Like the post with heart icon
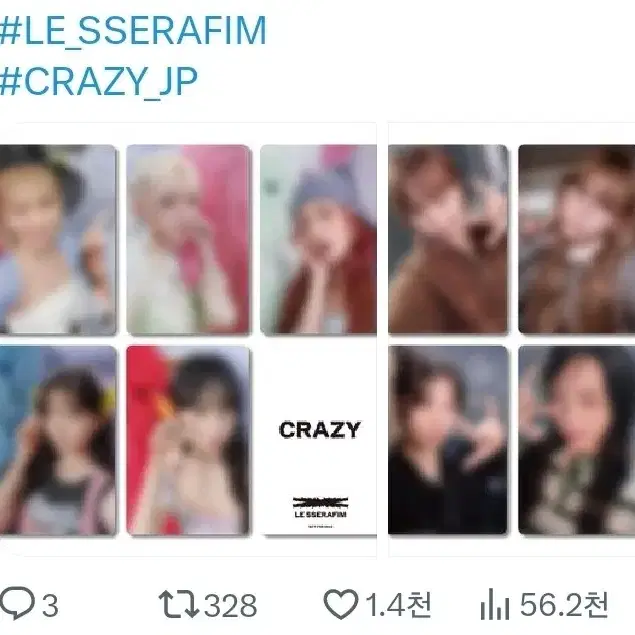635x635 pixels. [x=341, y=604]
